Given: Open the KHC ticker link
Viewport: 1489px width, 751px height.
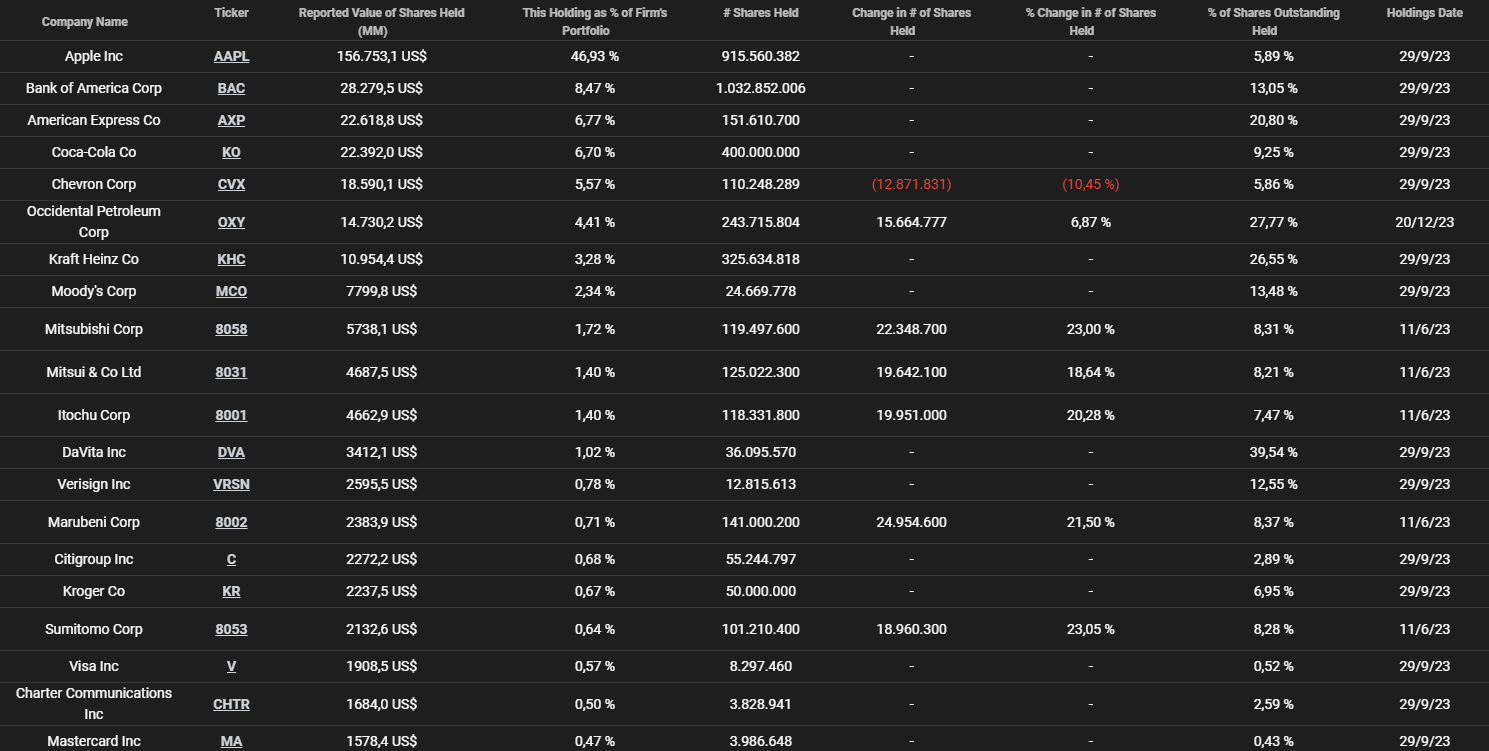Looking at the screenshot, I should coord(231,259).
